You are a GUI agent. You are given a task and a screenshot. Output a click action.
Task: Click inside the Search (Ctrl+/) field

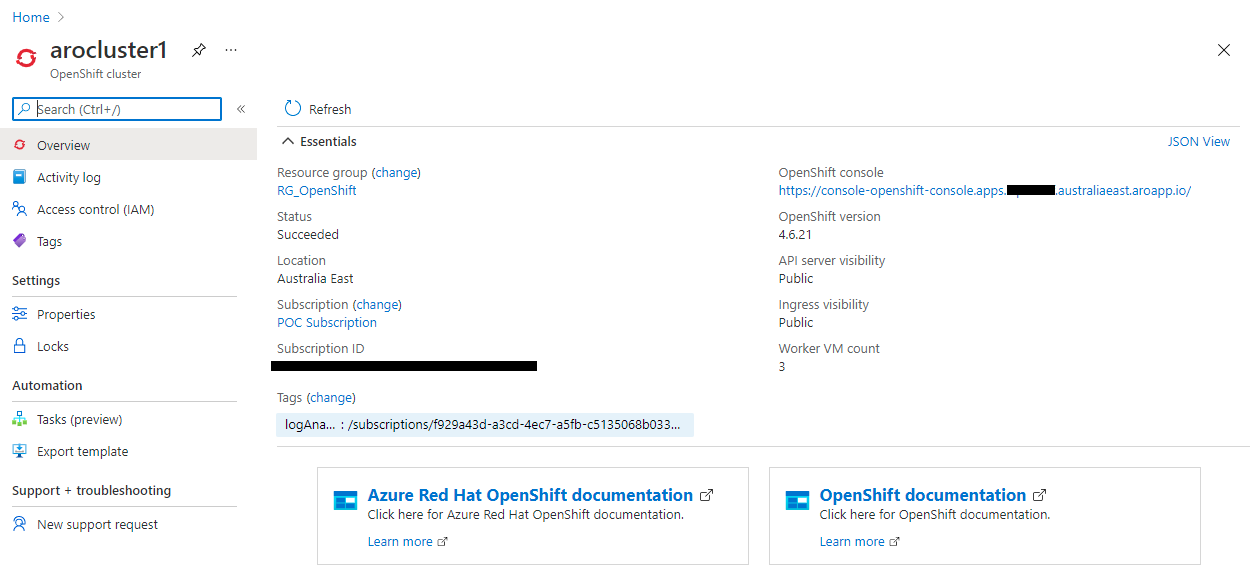[x=115, y=108]
